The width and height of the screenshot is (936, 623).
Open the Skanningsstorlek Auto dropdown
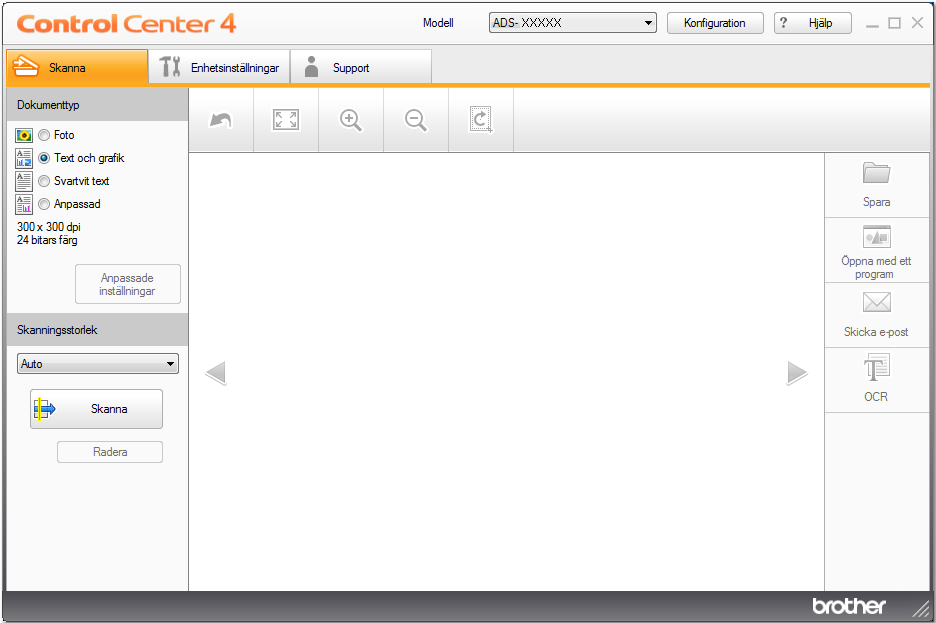98,363
